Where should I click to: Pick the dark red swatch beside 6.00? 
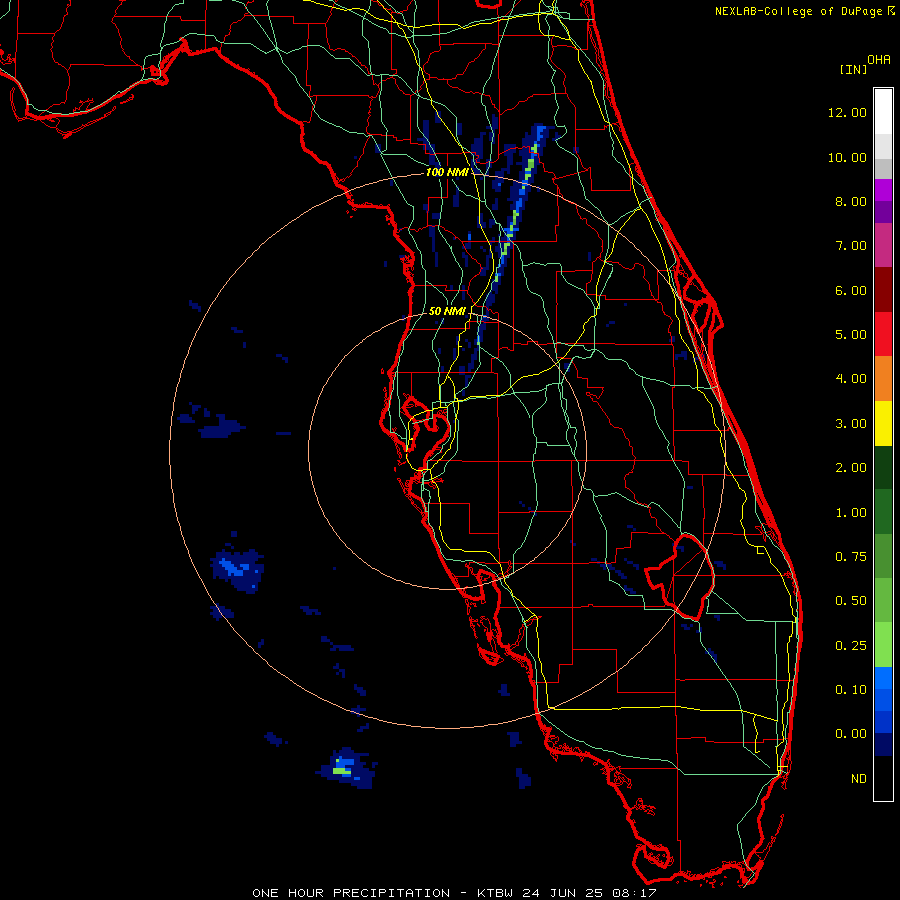pos(883,290)
